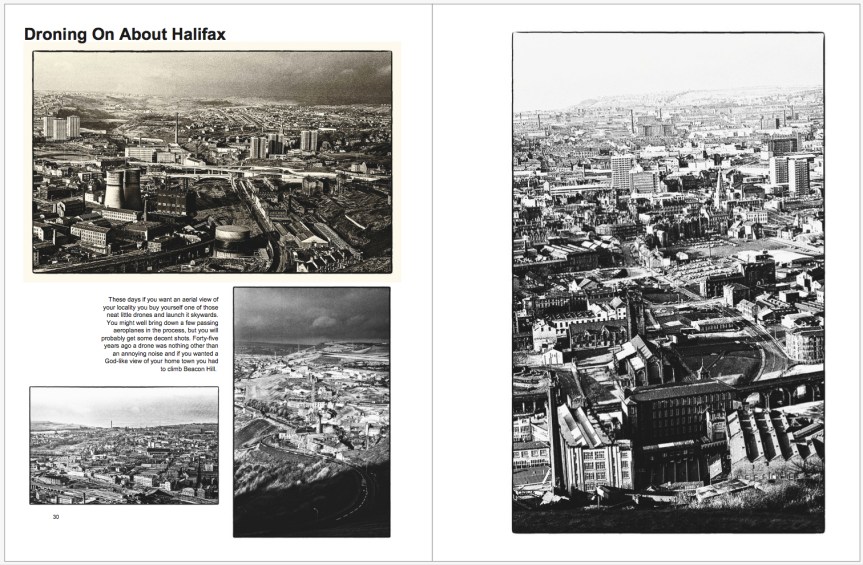The image size is (863, 565).
Task: Click the cooling towers in the top-left photo
Action: 122,188
